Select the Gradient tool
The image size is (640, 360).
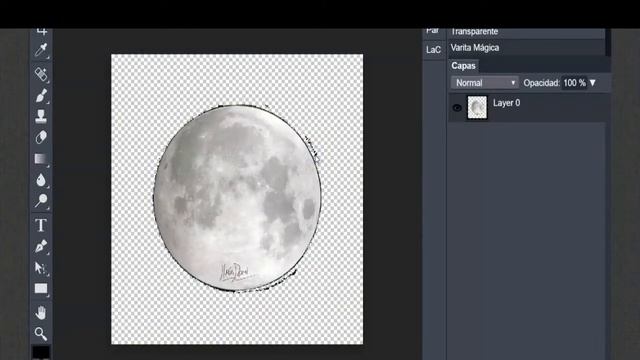click(x=41, y=159)
